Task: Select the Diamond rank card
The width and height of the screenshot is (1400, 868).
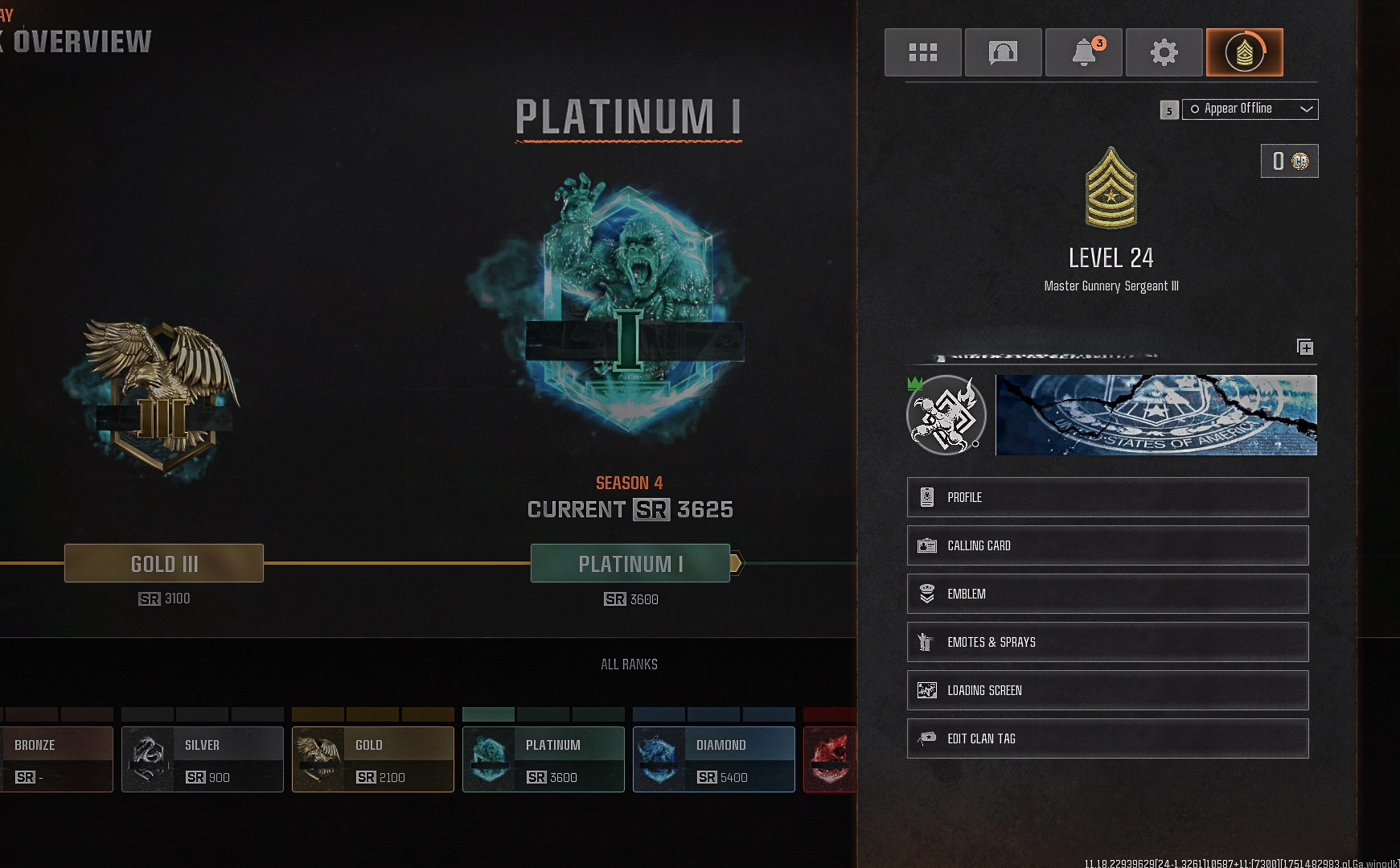Action: coord(714,759)
